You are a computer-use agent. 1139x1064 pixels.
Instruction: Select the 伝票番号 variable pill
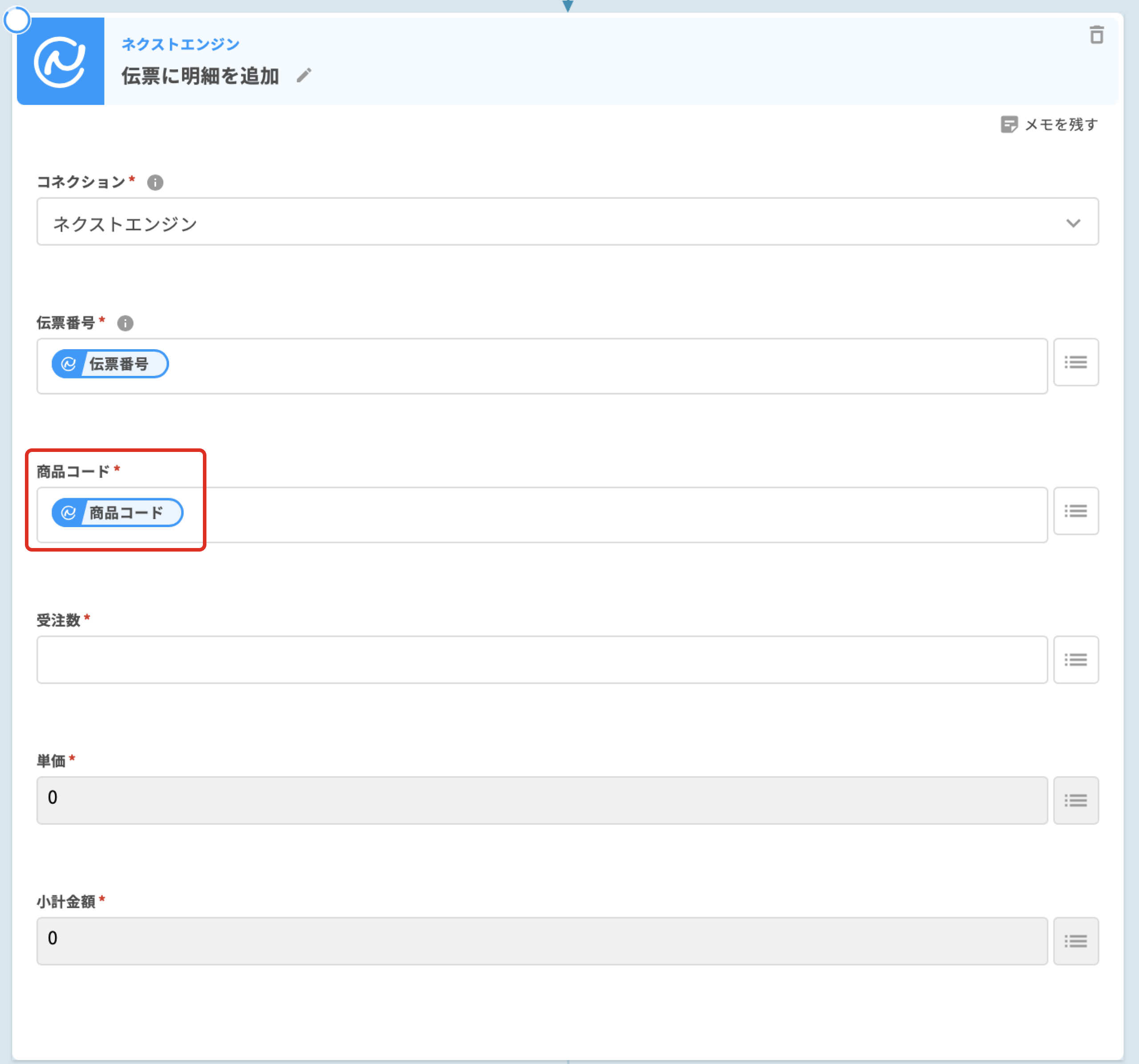[x=111, y=364]
